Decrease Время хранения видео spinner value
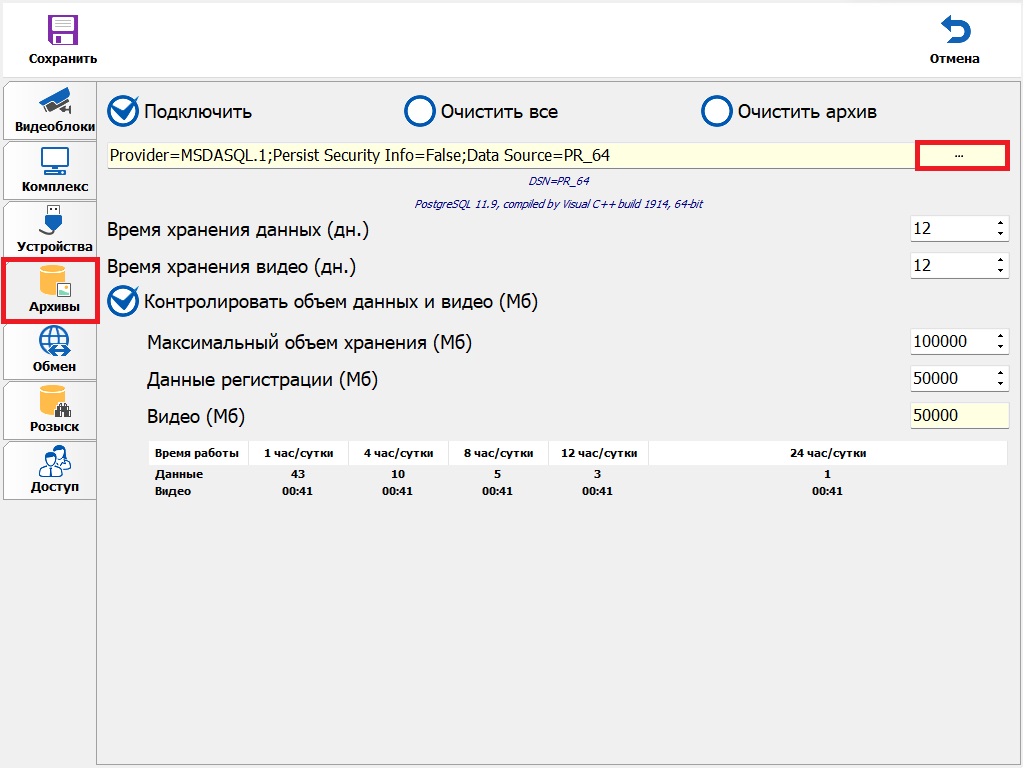Viewport: 1024px width, 769px height. [1000, 271]
